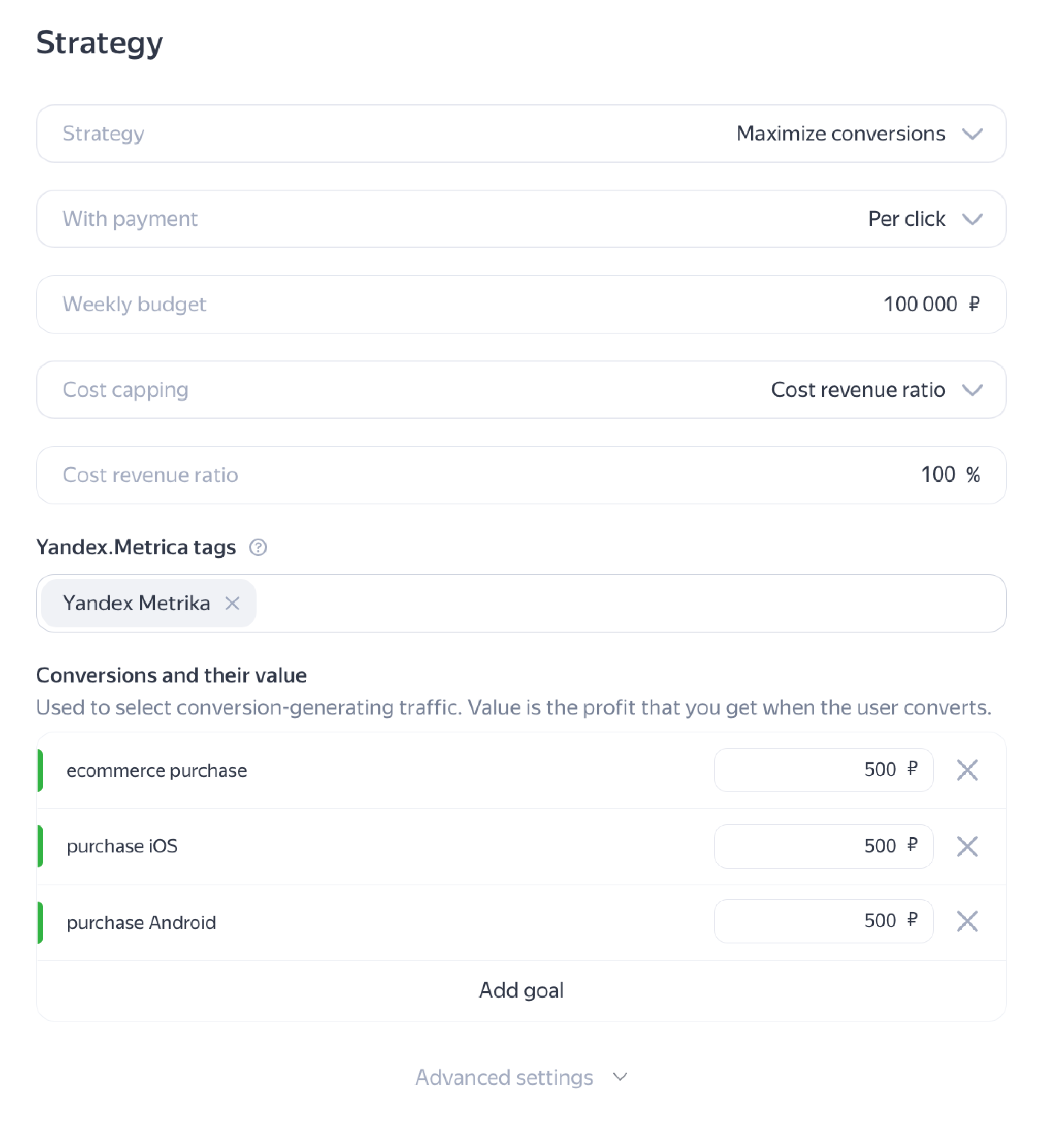Viewport: 1043px width, 1148px height.
Task: Click the Per click payment value
Action: [x=906, y=219]
